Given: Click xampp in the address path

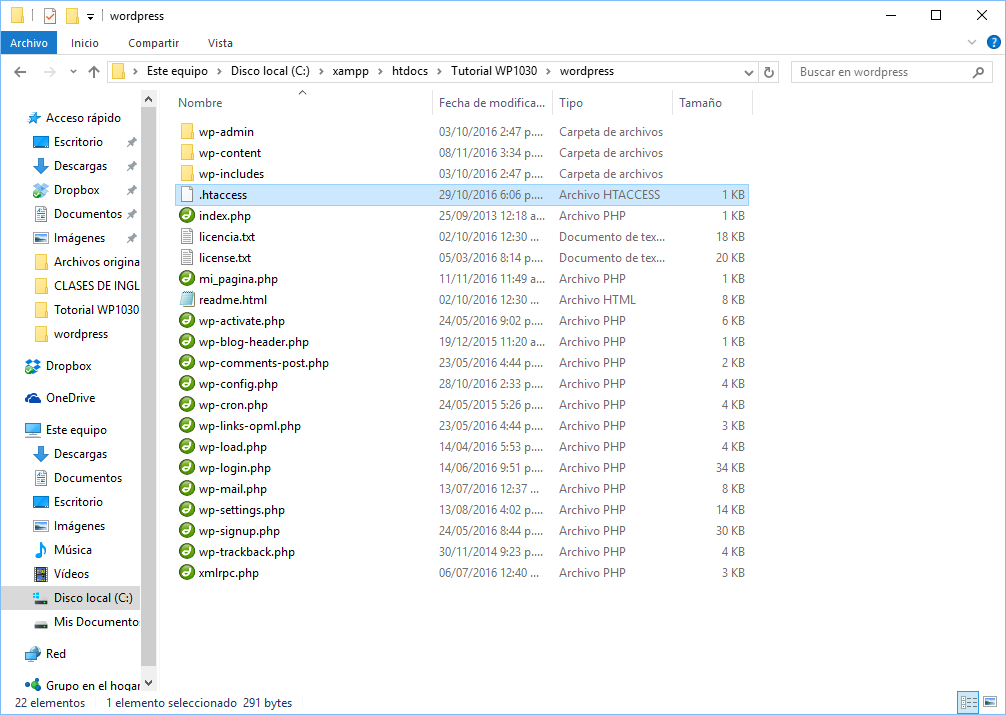Looking at the screenshot, I should (351, 71).
